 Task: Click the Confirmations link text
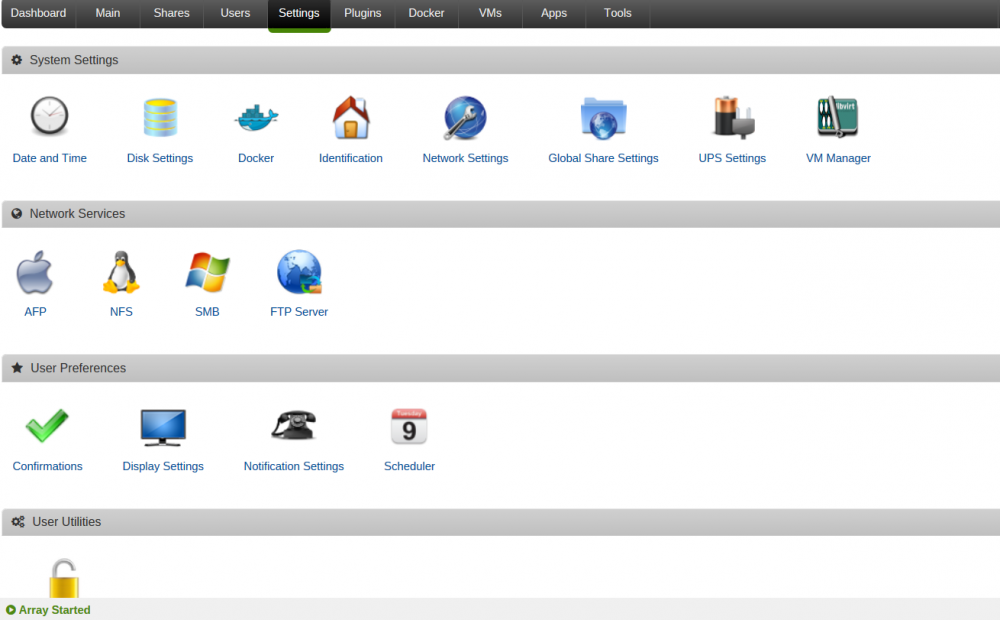pos(48,466)
